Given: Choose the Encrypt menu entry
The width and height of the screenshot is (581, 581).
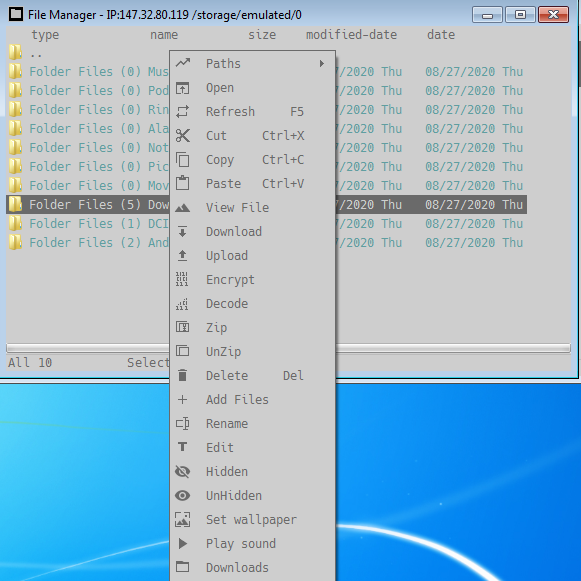Looking at the screenshot, I should [253, 279].
